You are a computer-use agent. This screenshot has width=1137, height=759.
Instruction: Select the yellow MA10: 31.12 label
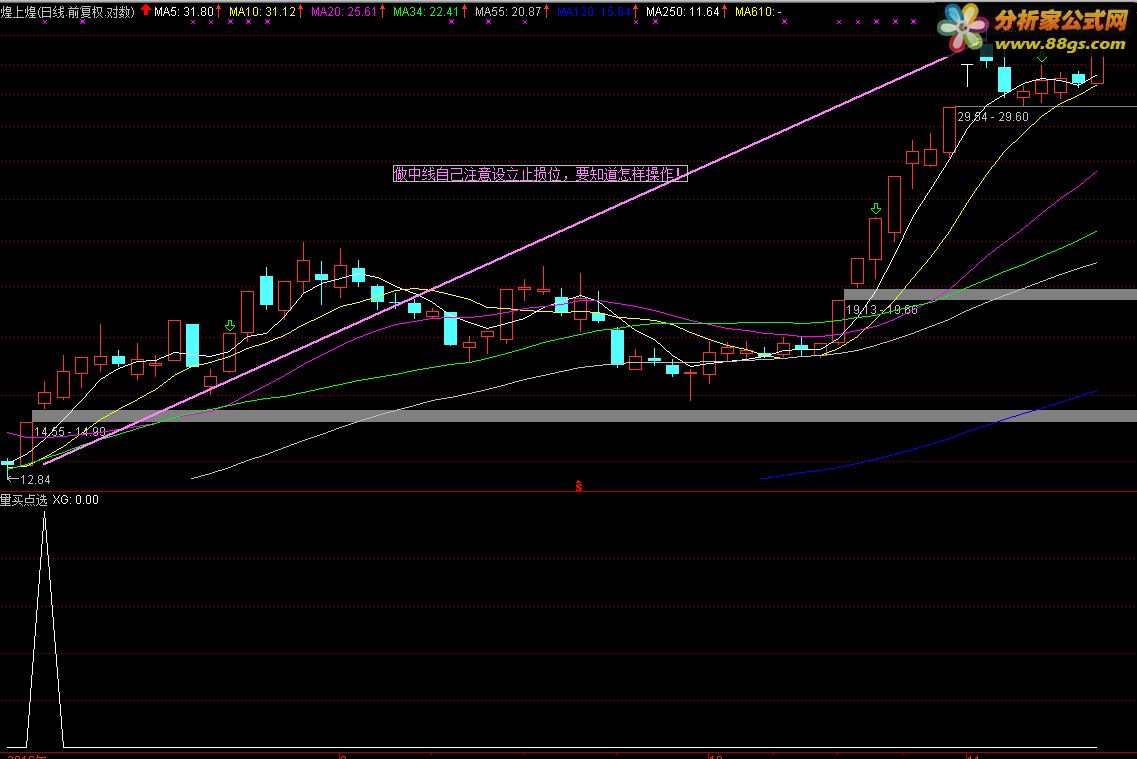point(262,12)
